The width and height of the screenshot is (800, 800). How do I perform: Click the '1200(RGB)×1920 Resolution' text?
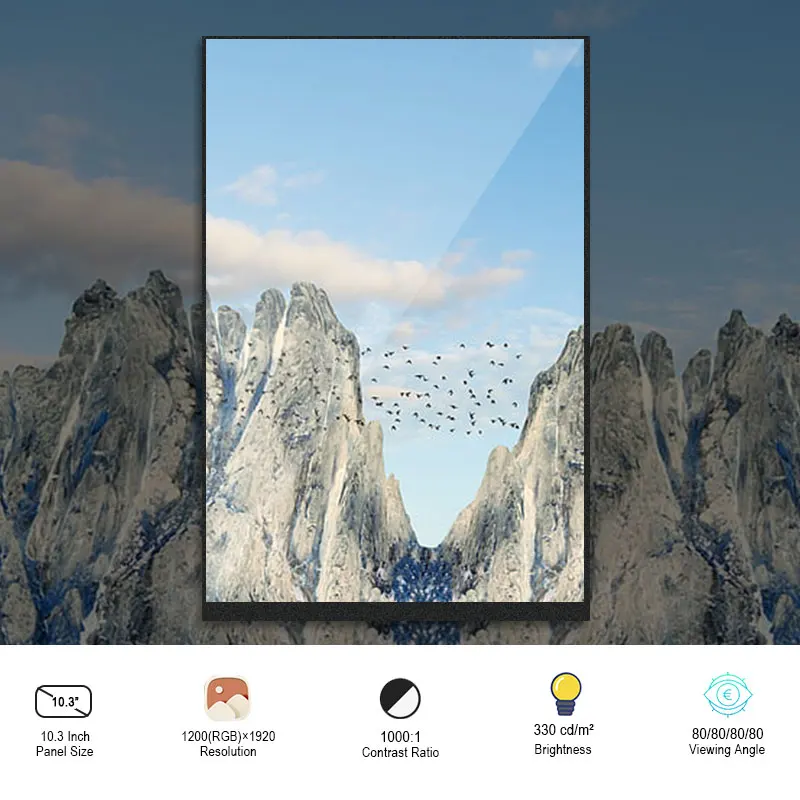[228, 744]
